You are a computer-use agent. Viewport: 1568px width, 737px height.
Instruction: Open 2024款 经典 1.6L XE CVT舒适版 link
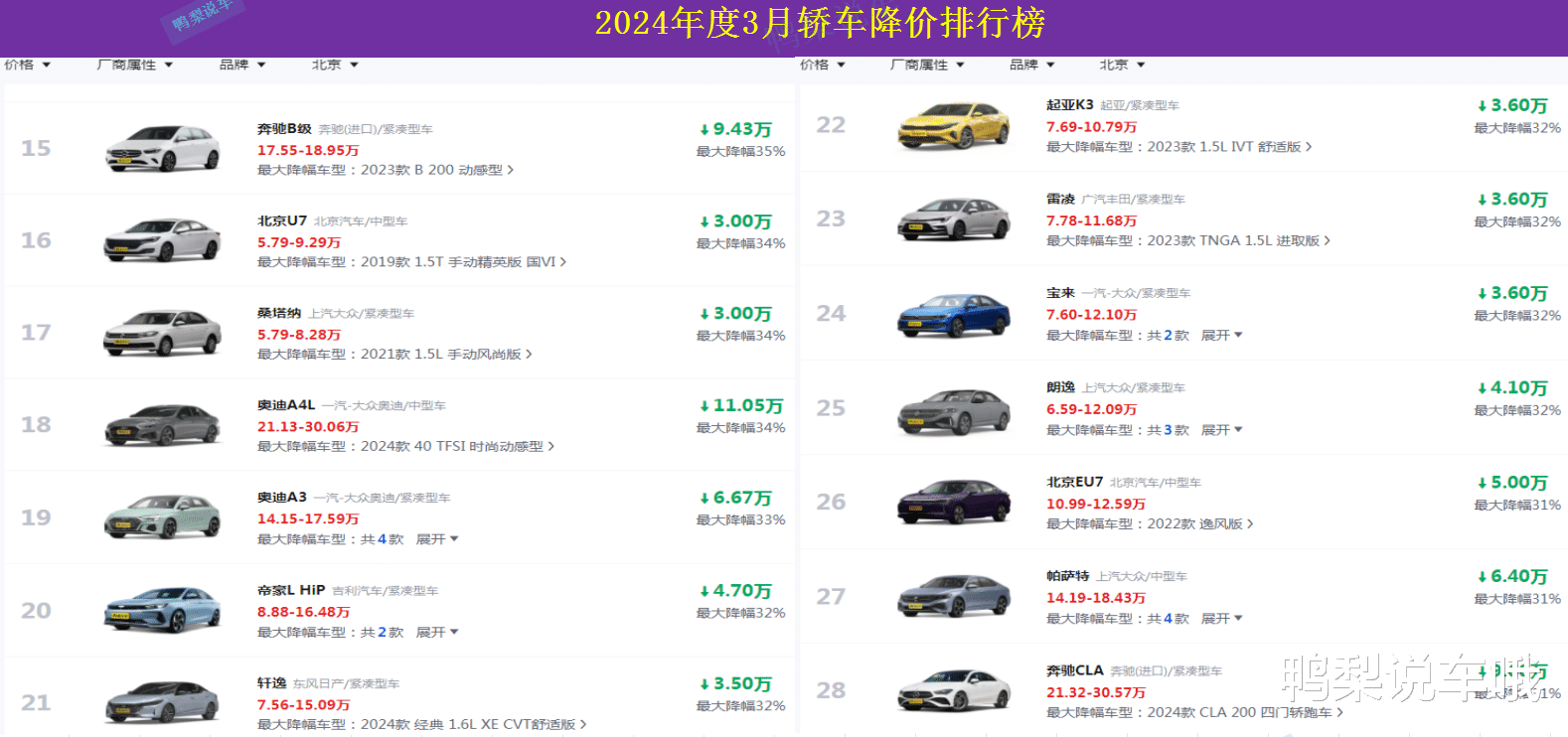473,724
